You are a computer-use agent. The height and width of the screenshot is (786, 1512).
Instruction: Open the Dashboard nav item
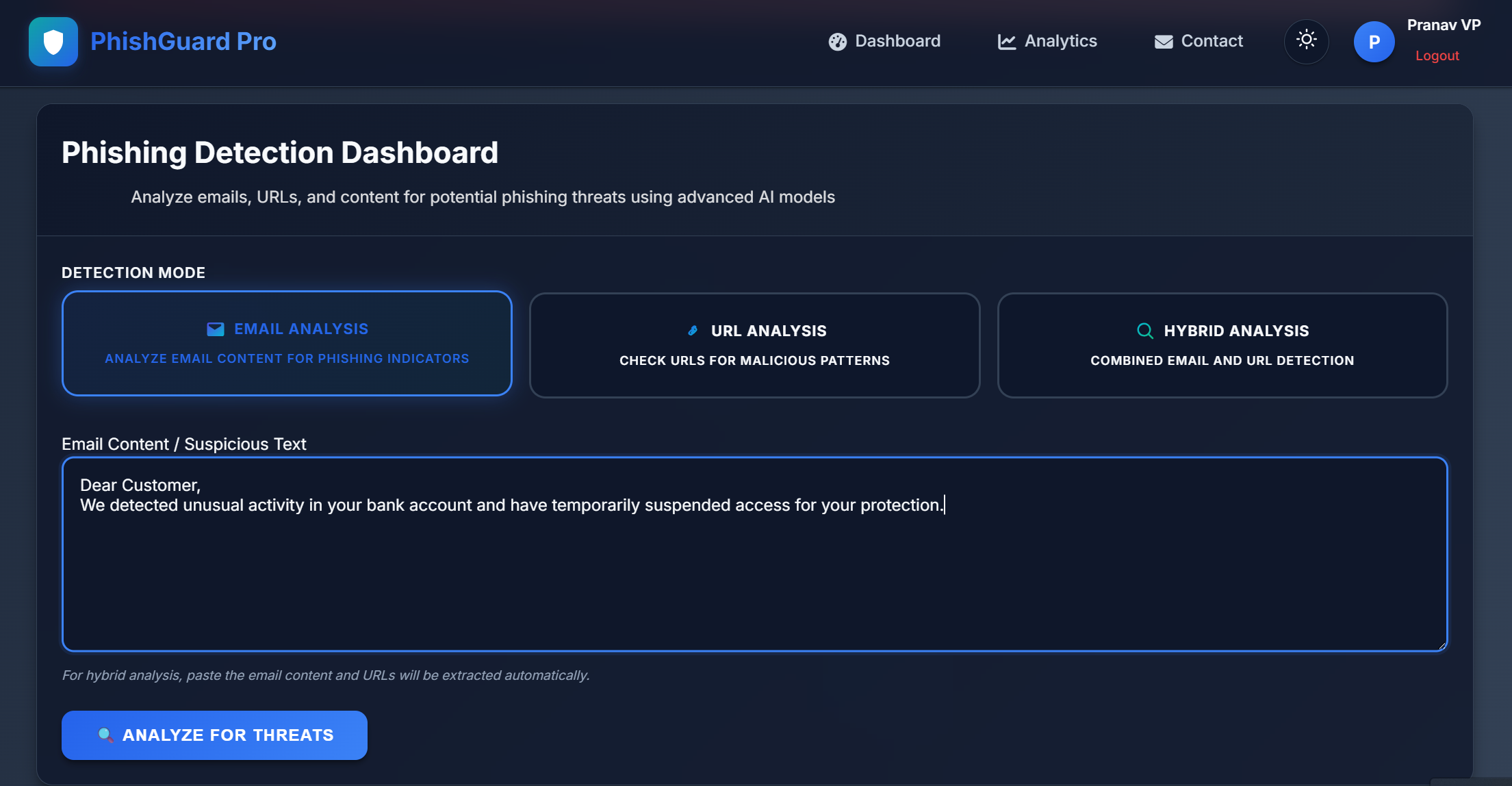click(x=897, y=41)
